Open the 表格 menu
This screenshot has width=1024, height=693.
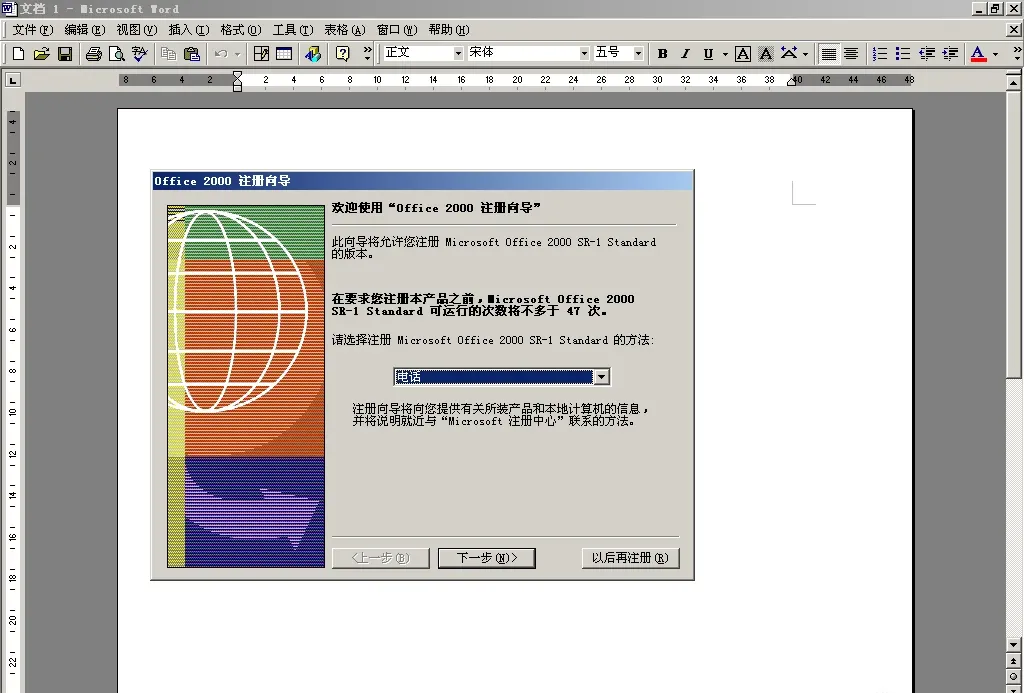pos(345,29)
